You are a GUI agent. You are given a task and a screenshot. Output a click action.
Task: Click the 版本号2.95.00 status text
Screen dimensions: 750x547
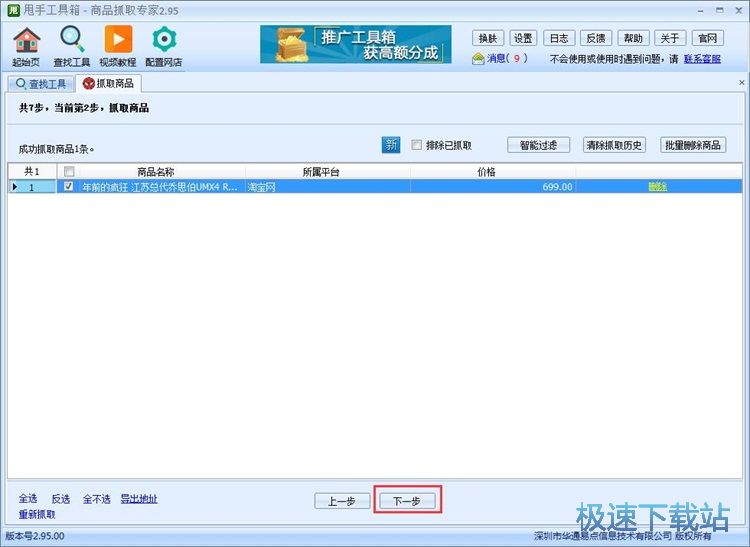pos(34,536)
